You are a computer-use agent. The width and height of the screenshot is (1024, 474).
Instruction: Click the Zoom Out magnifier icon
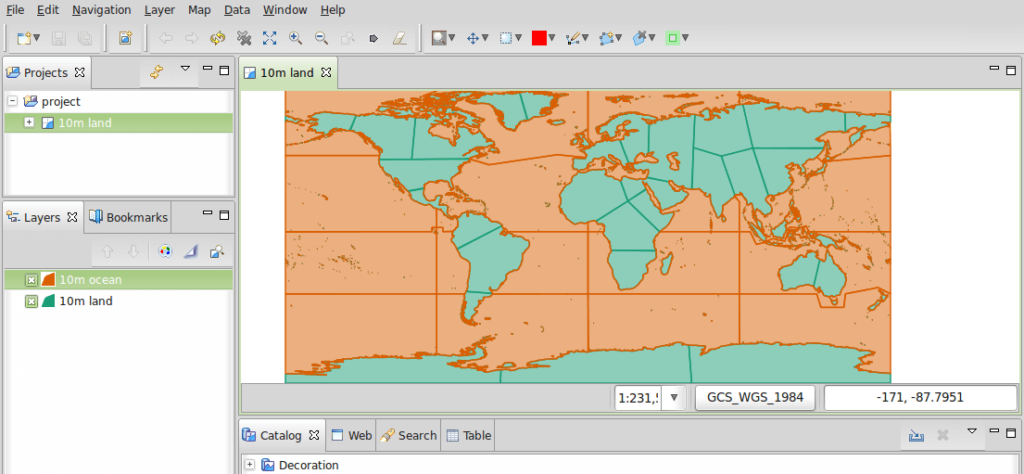point(321,38)
